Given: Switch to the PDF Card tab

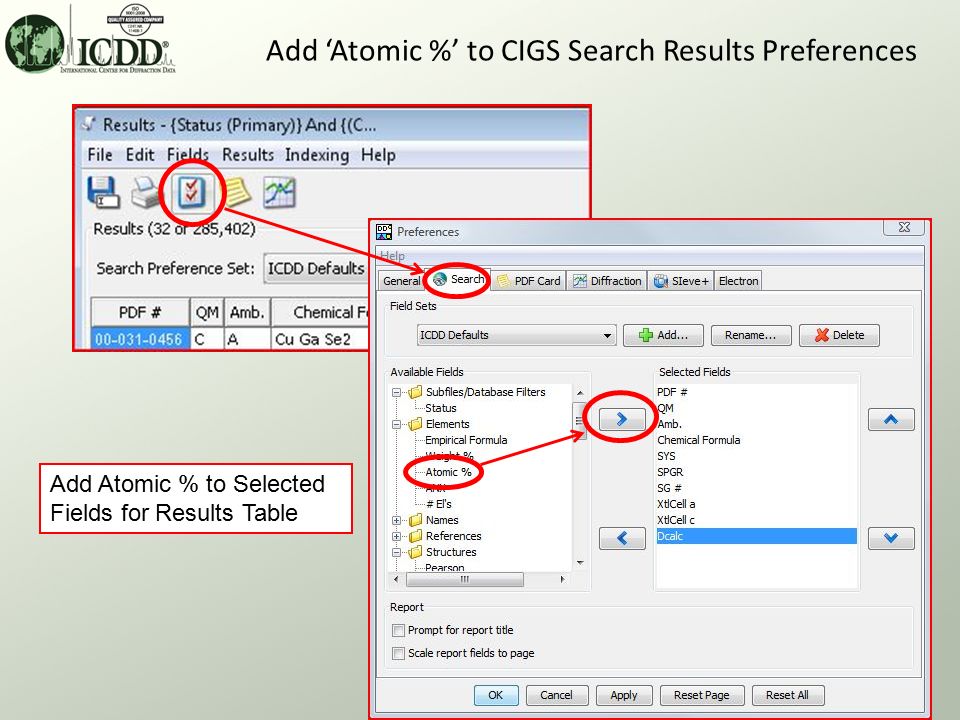Looking at the screenshot, I should (529, 281).
